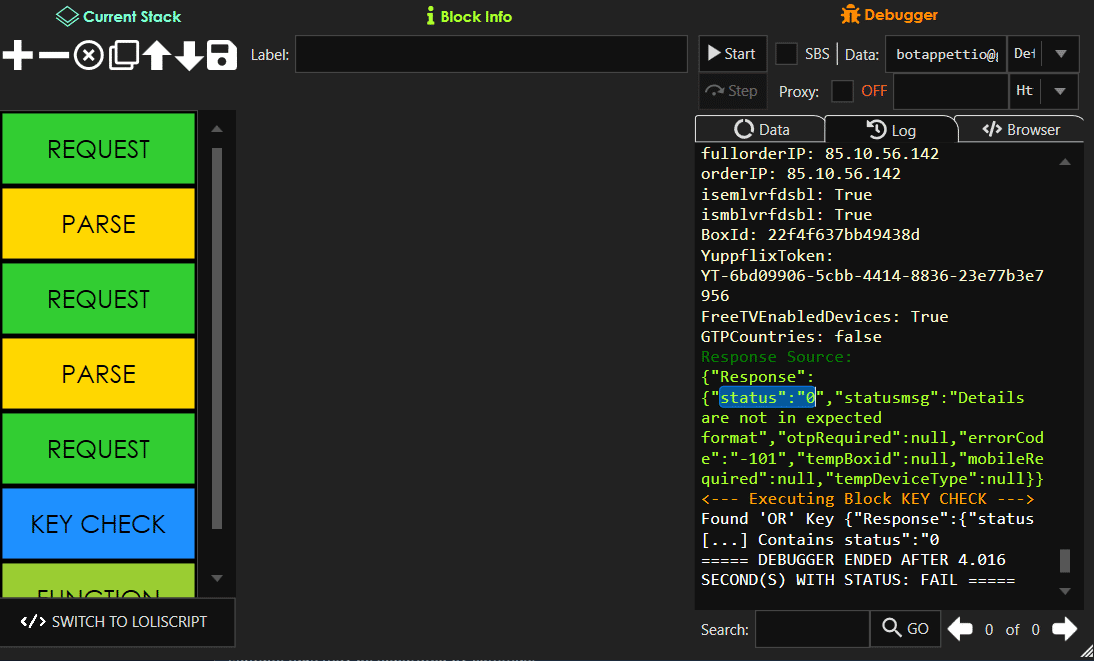
Task: Click SWITCH TO LOLISCRIPT
Action: pos(117,622)
